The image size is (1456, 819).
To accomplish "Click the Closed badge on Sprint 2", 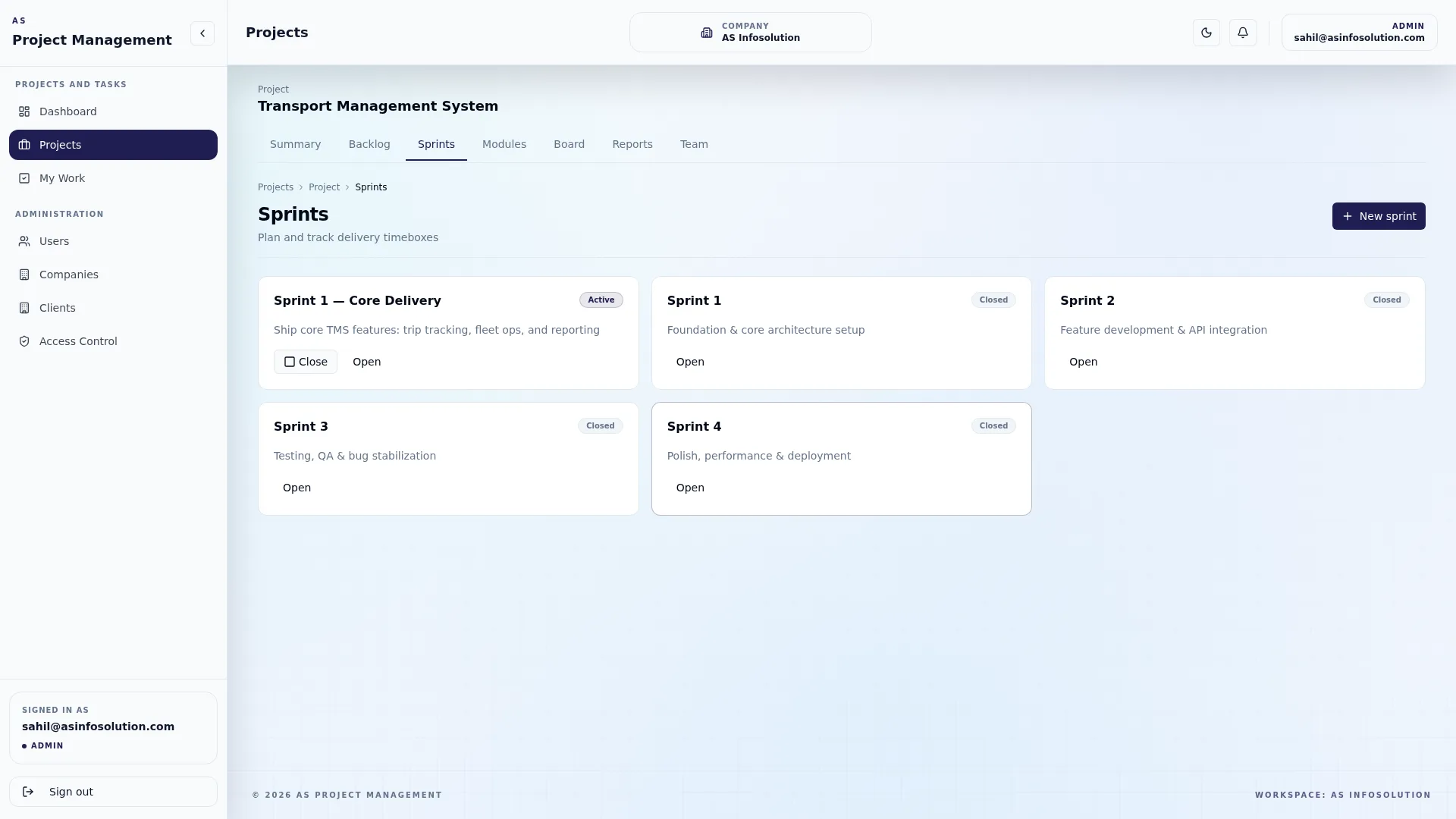I will point(1387,300).
